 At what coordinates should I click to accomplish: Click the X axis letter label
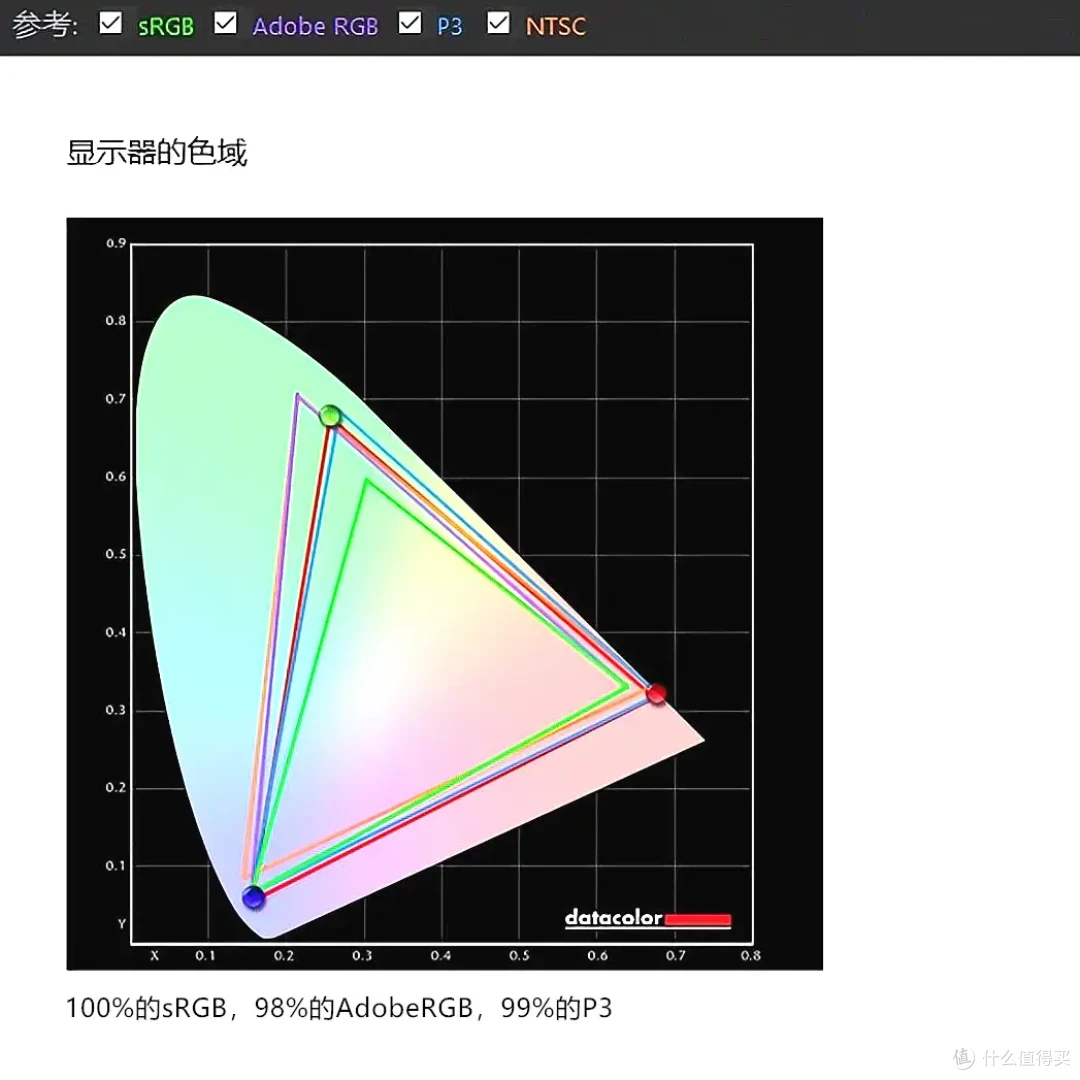(x=154, y=955)
